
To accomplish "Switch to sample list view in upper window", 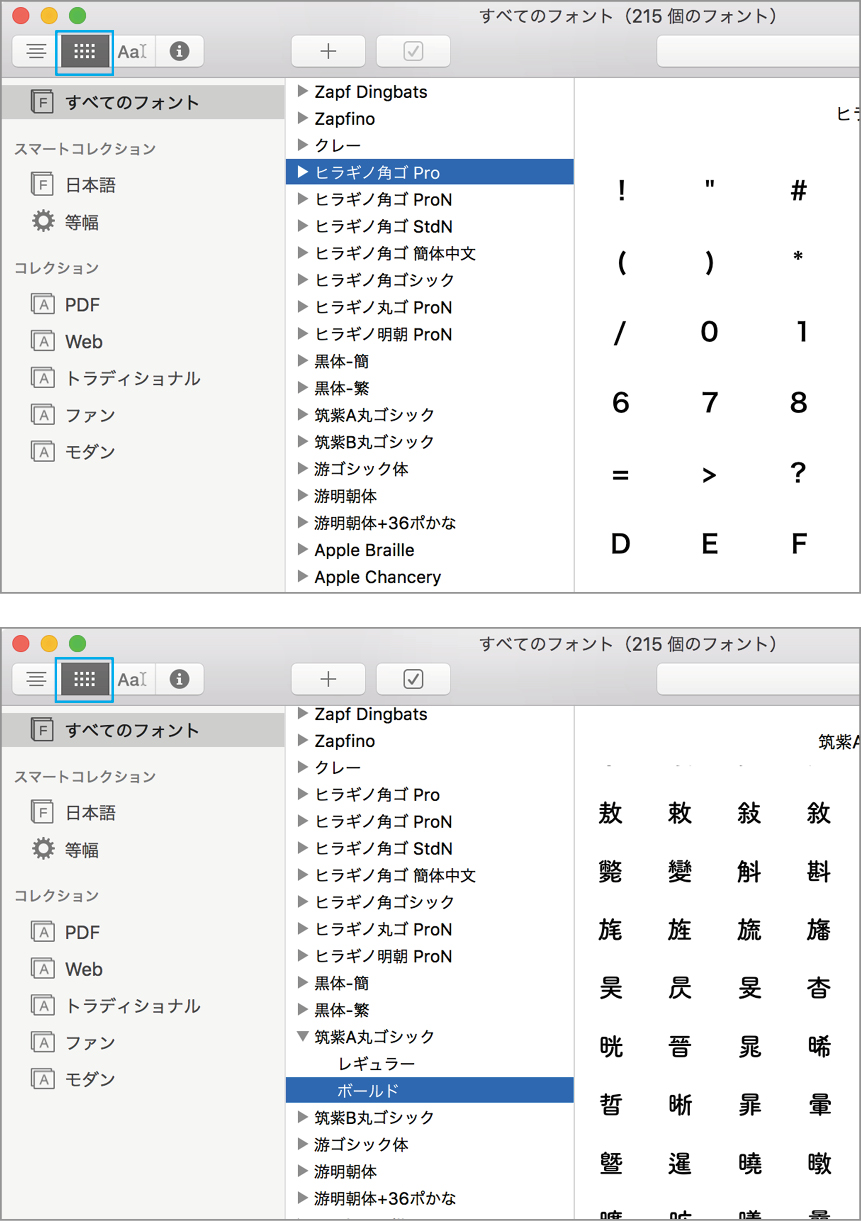I will 36,51.
